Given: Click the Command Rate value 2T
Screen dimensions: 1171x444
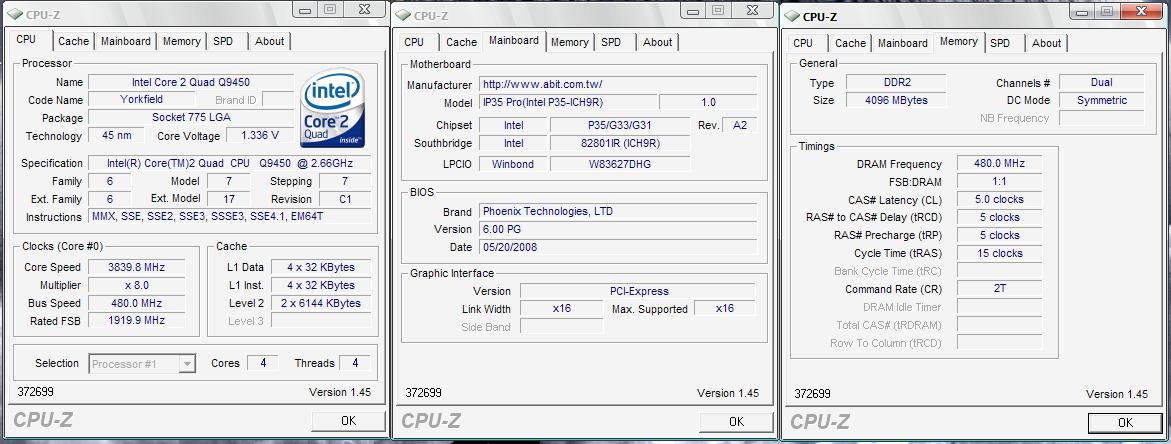Looking at the screenshot, I should pos(999,289).
